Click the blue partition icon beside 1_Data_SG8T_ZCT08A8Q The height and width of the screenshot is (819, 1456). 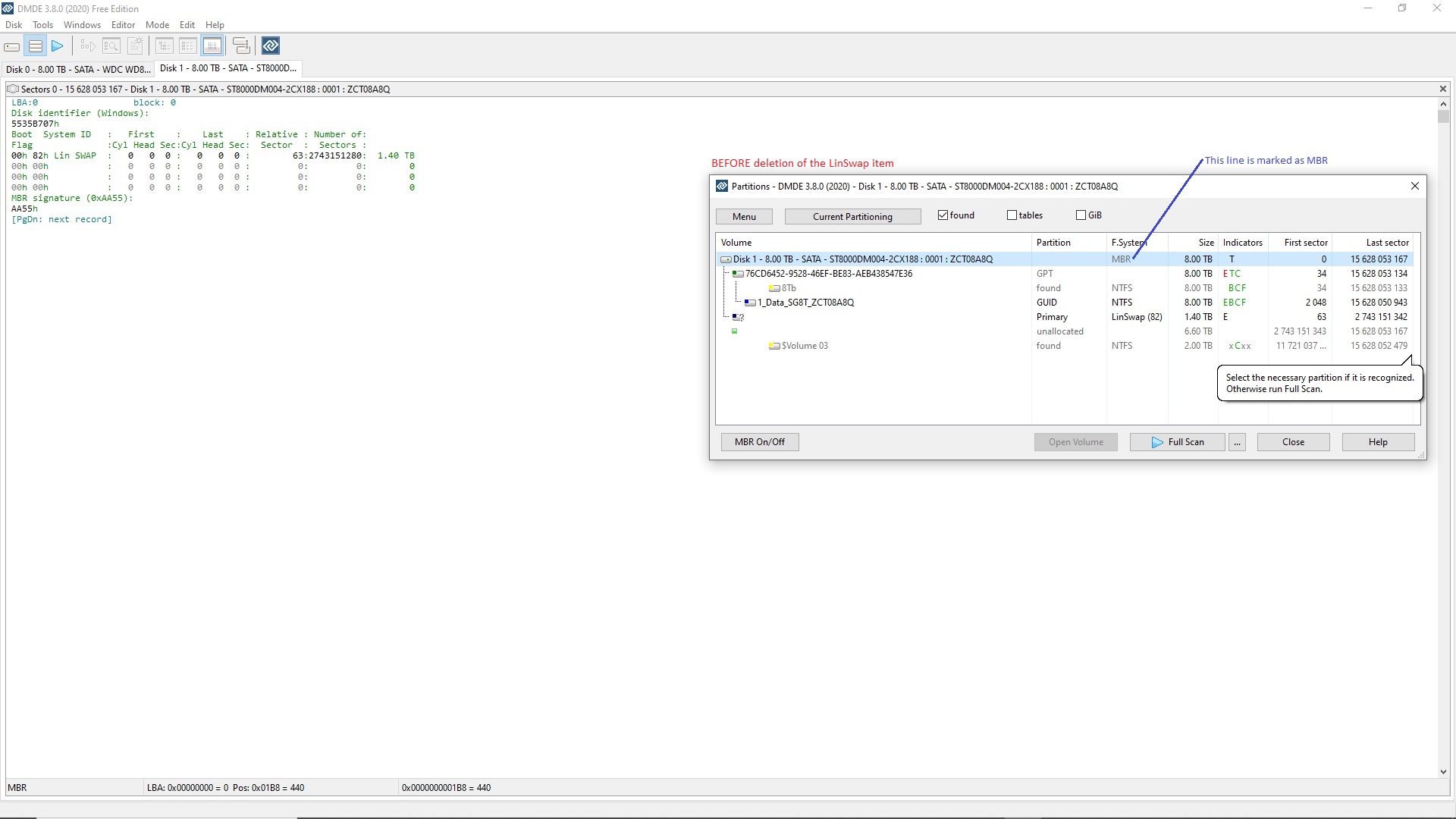tap(750, 303)
